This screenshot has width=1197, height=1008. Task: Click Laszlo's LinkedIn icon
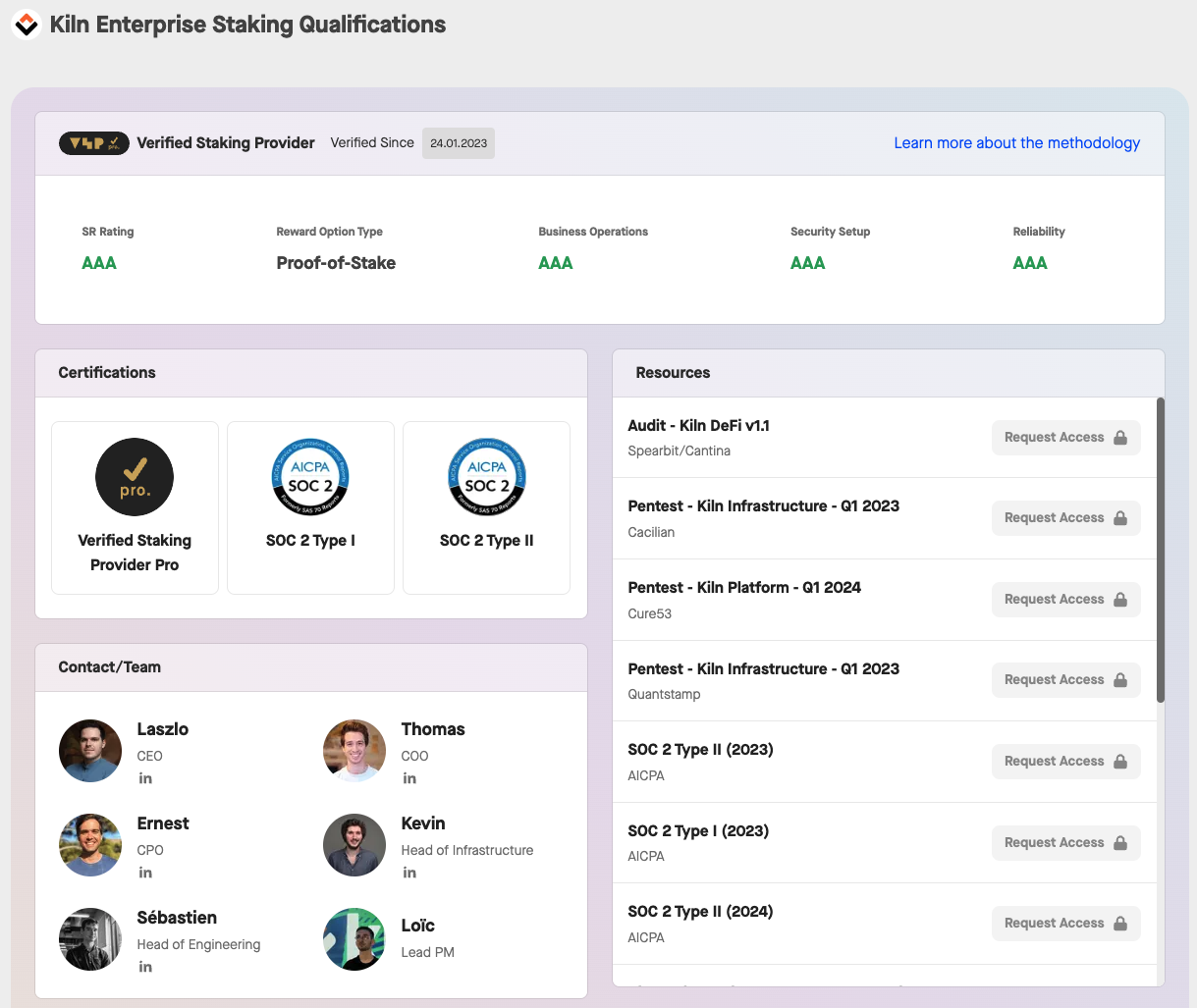pos(145,778)
